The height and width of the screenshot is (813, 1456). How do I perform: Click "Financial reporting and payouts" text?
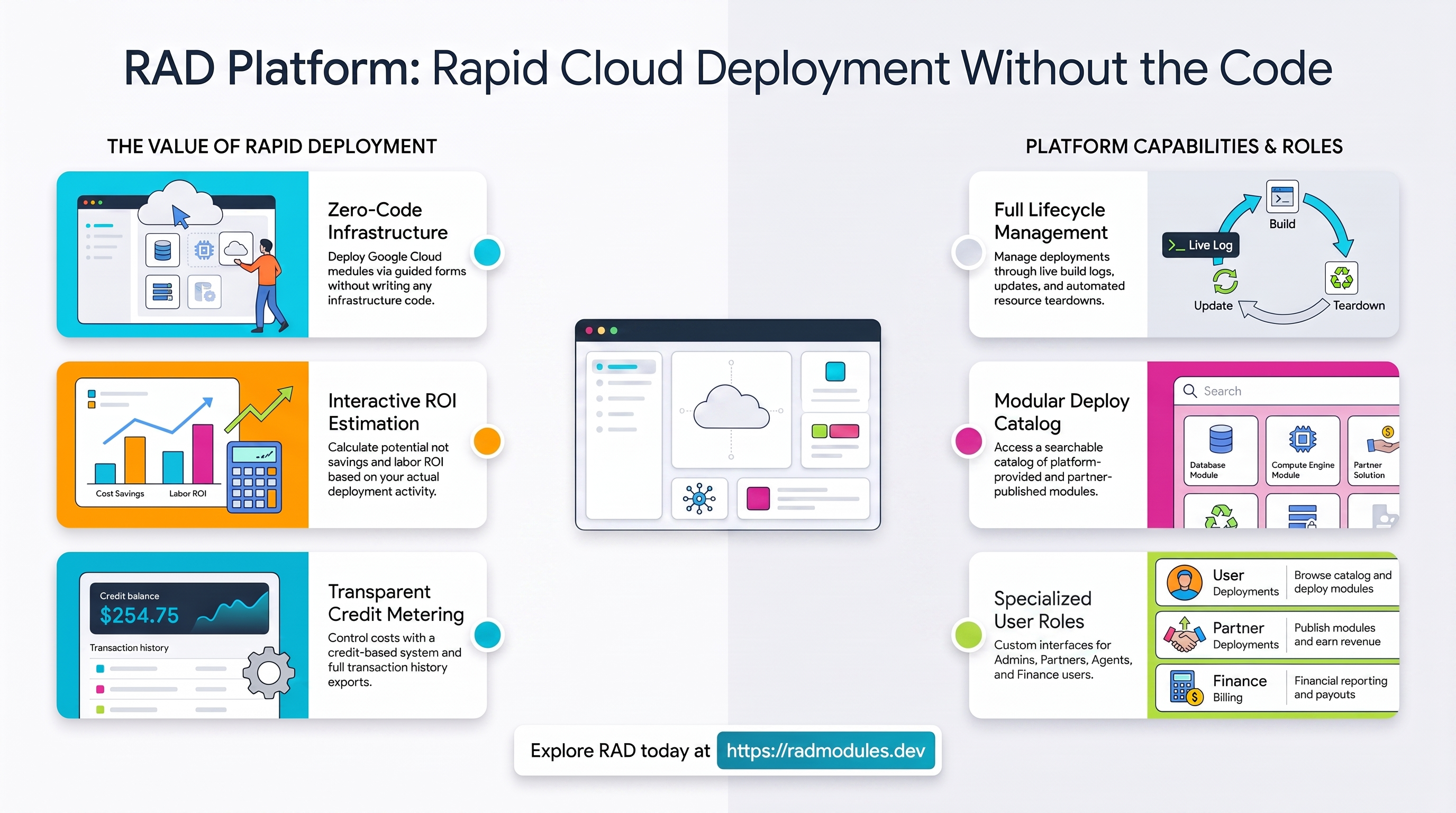(x=1341, y=688)
